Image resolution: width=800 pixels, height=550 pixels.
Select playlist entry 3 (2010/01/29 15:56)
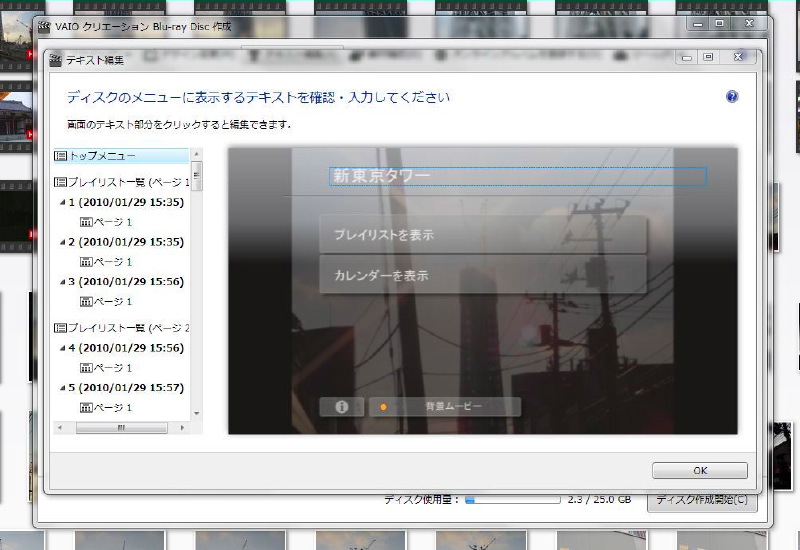pos(126,282)
